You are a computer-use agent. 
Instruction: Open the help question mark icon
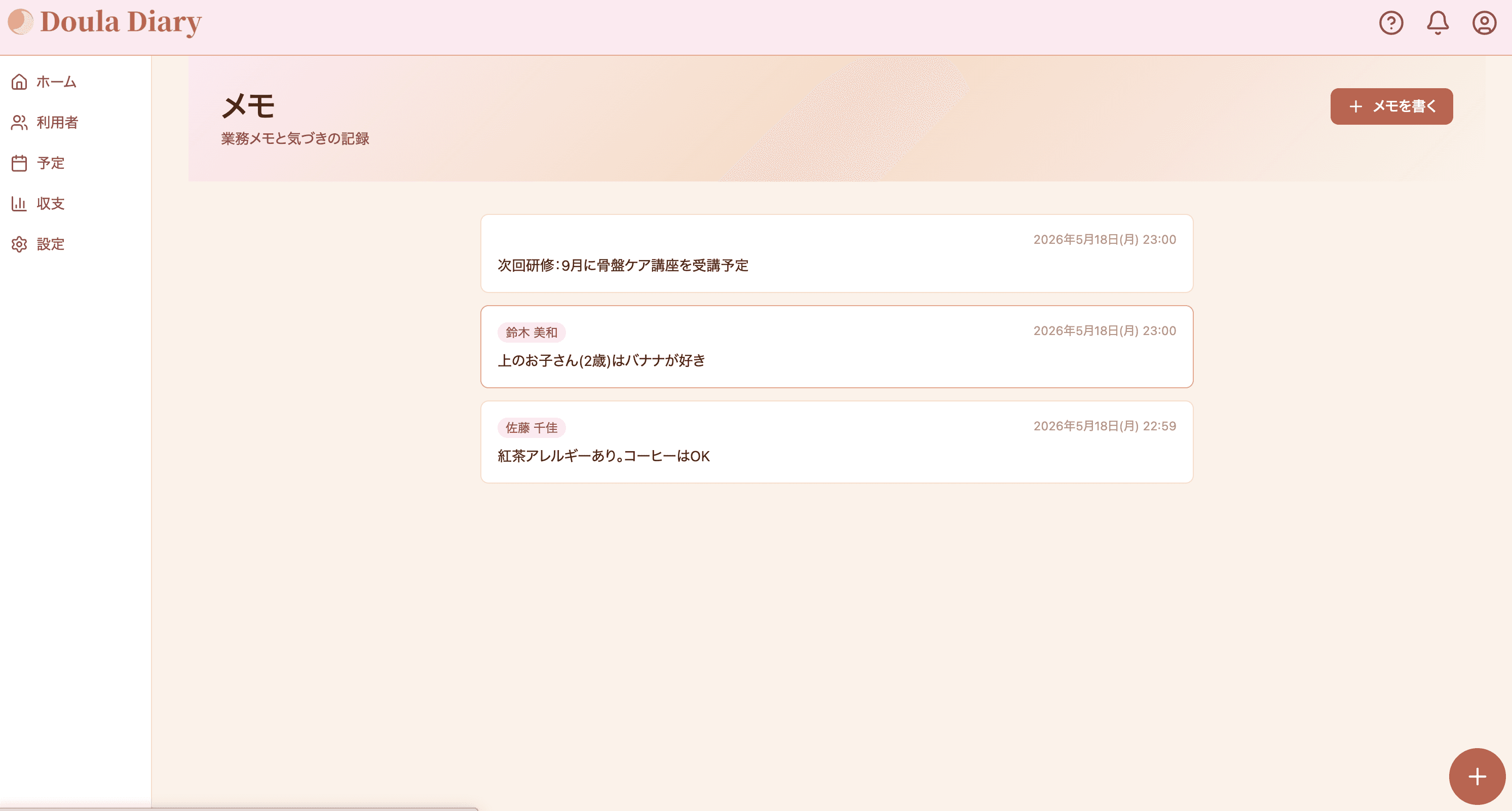coord(1390,23)
